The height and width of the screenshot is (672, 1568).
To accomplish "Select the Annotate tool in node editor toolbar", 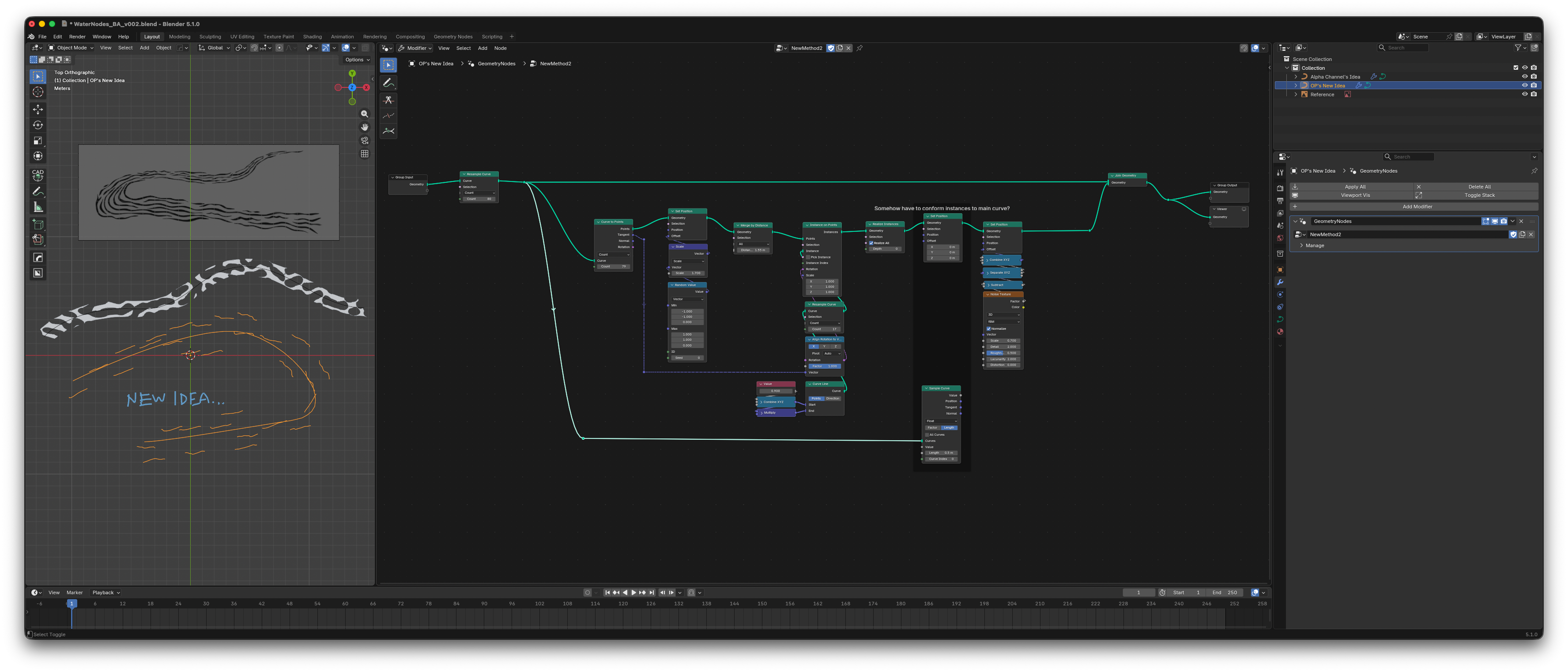I will pyautogui.click(x=388, y=82).
